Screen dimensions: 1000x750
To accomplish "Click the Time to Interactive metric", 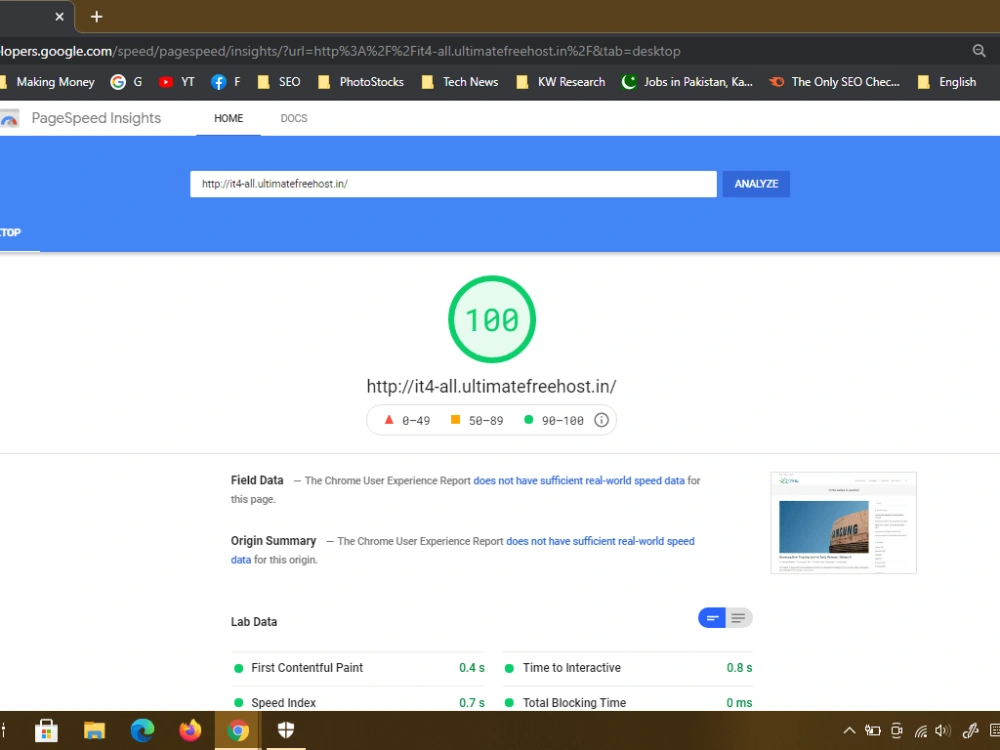I will pos(628,668).
